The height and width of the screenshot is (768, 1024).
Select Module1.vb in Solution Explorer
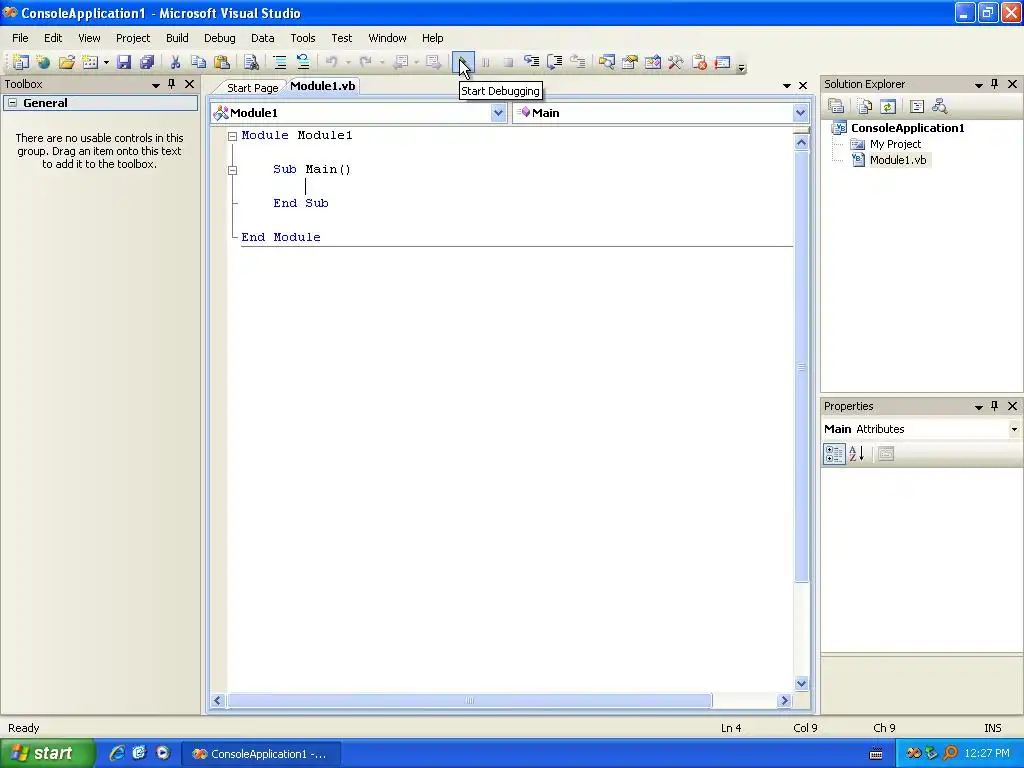pyautogui.click(x=898, y=160)
